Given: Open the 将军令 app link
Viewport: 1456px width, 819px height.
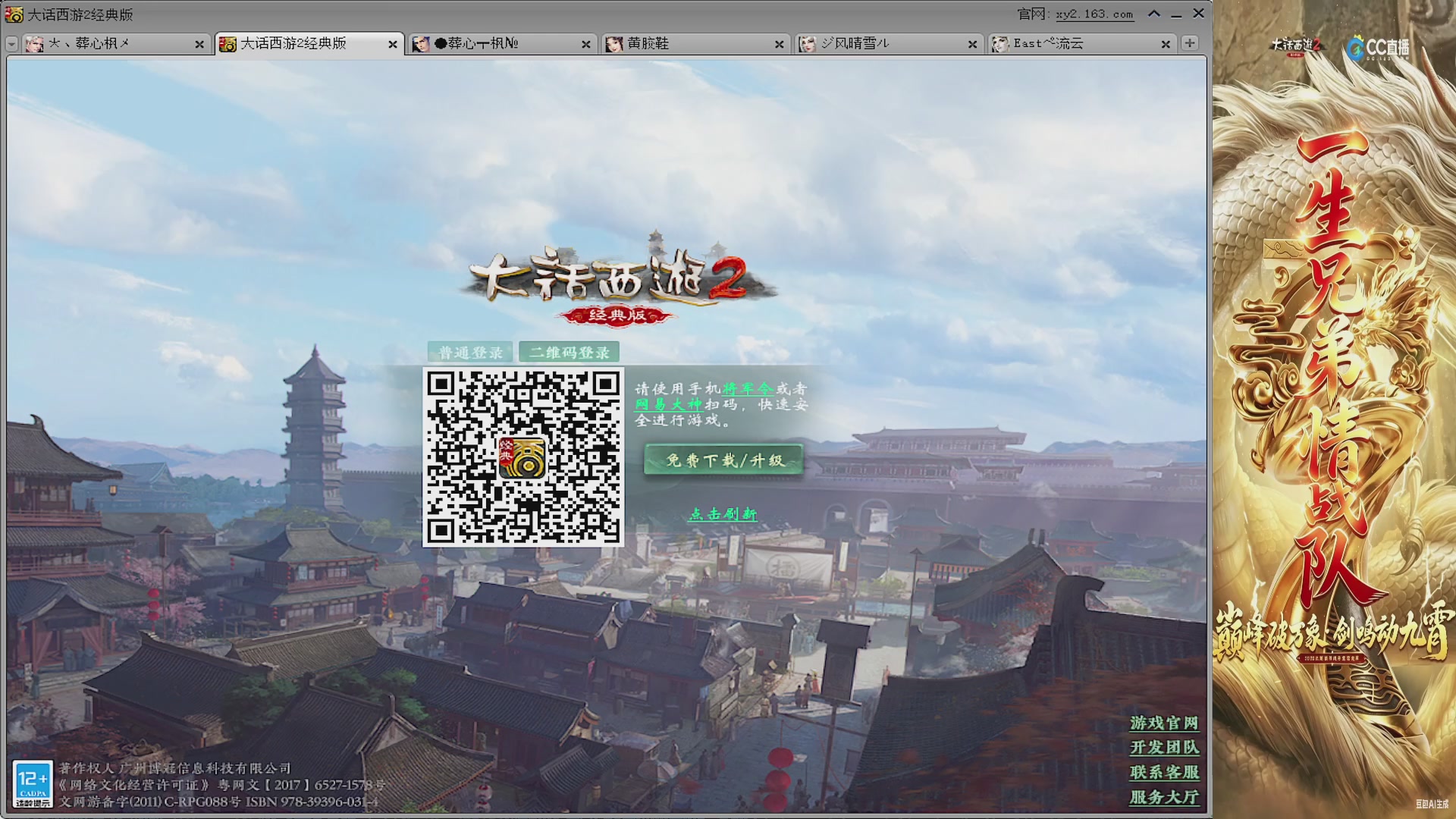Looking at the screenshot, I should tap(747, 388).
